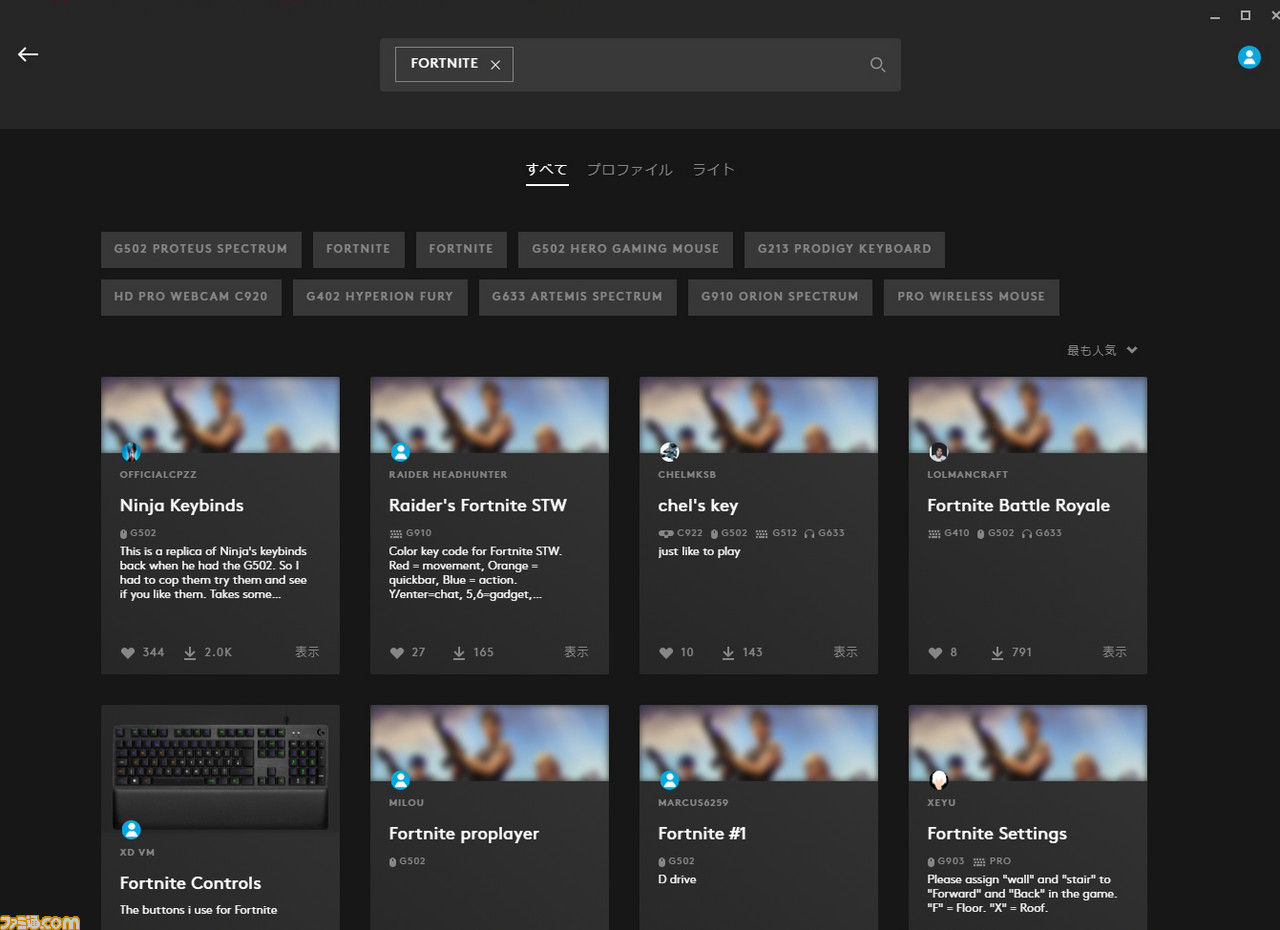Click CHELMKSB author avatar
Screen dimensions: 1280x930
click(x=669, y=452)
